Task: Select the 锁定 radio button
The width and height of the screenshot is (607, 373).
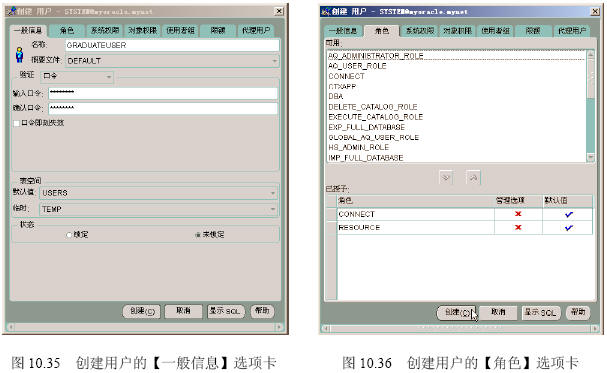Action: tap(69, 234)
